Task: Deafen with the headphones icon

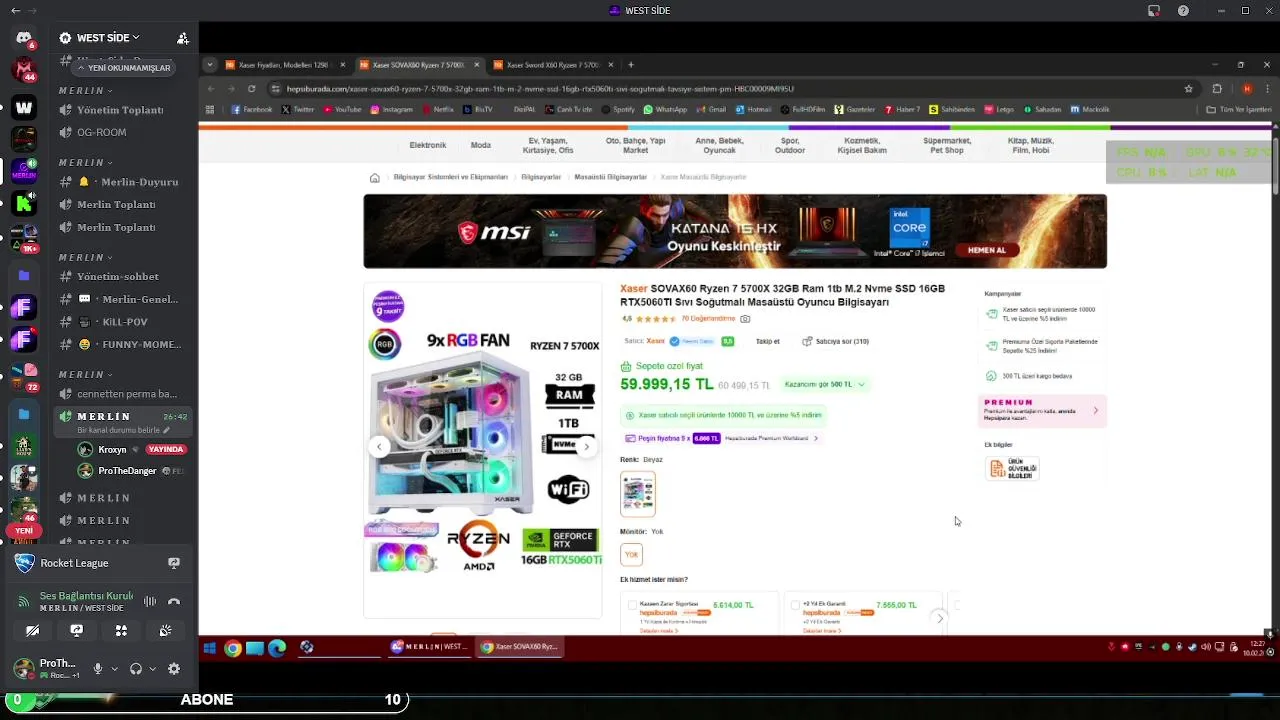Action: click(136, 669)
